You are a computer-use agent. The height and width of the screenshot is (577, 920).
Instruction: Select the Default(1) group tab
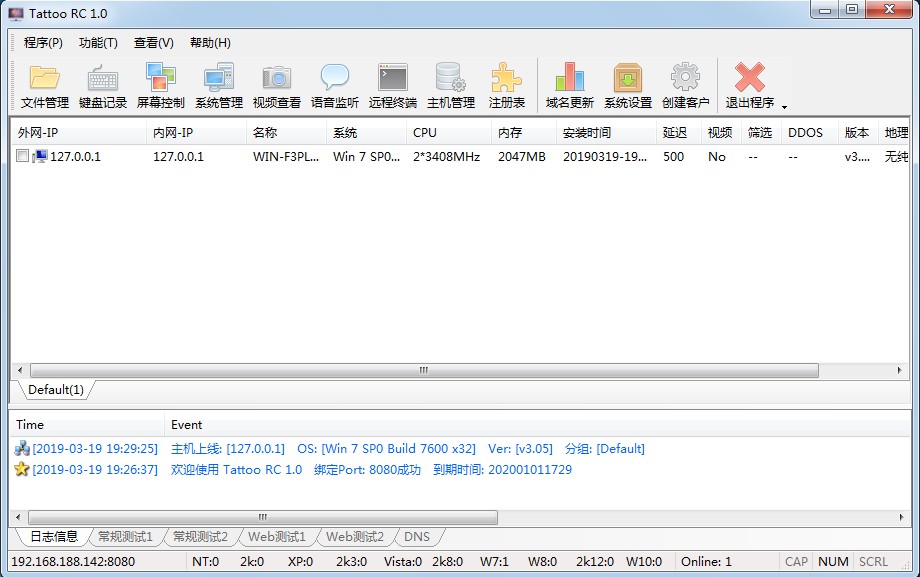(56, 390)
